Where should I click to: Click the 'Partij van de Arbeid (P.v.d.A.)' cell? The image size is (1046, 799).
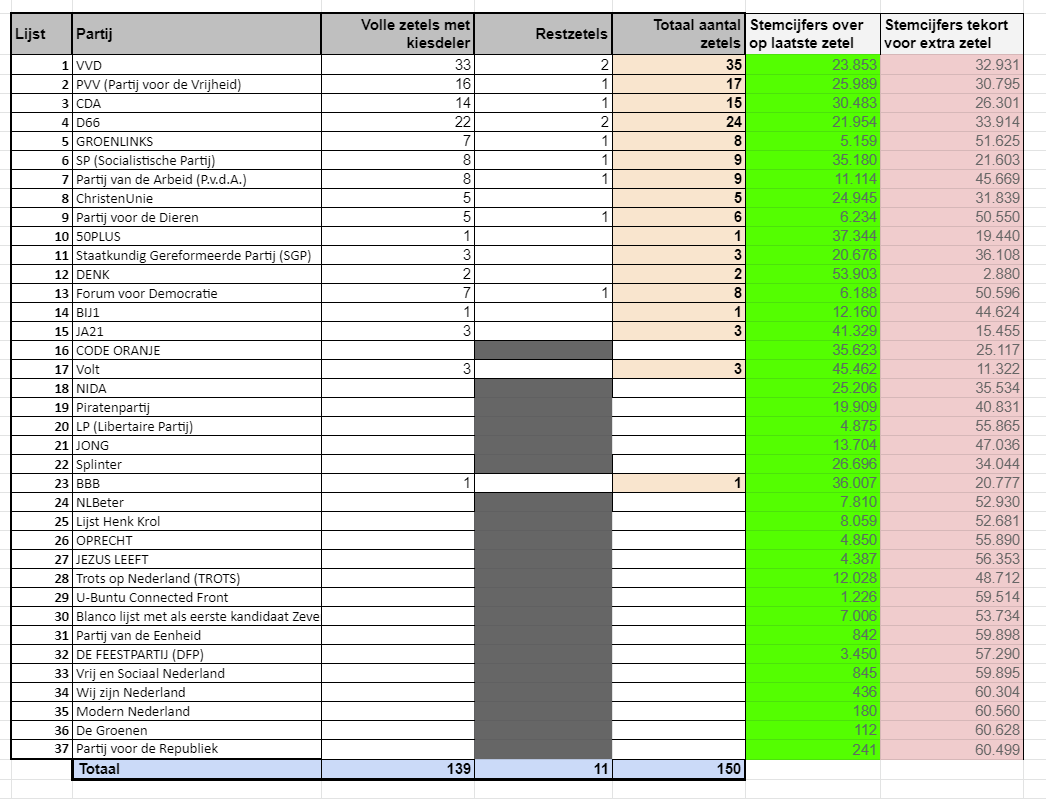point(197,179)
